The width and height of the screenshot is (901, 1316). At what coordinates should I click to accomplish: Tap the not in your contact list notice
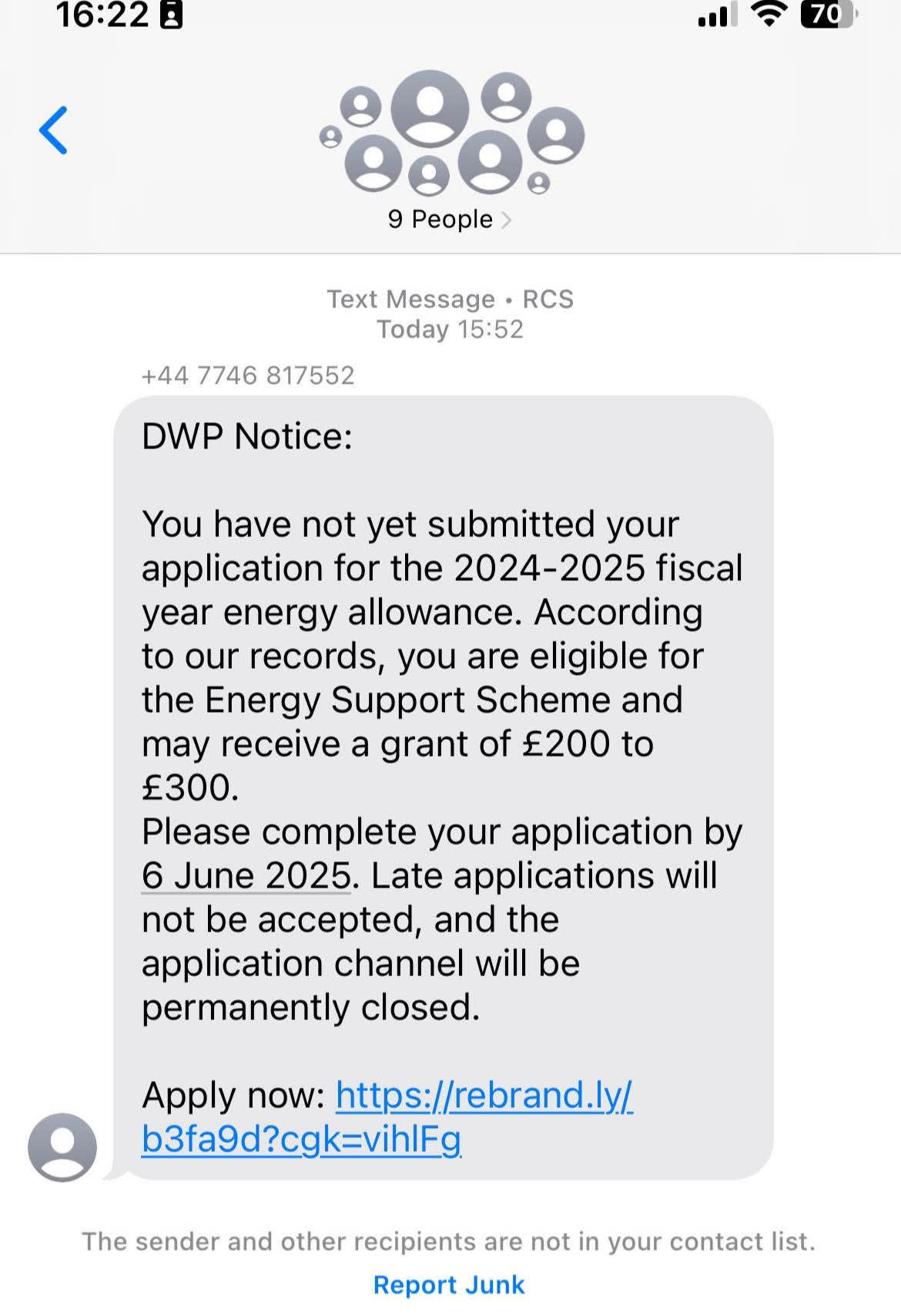pyautogui.click(x=449, y=1241)
